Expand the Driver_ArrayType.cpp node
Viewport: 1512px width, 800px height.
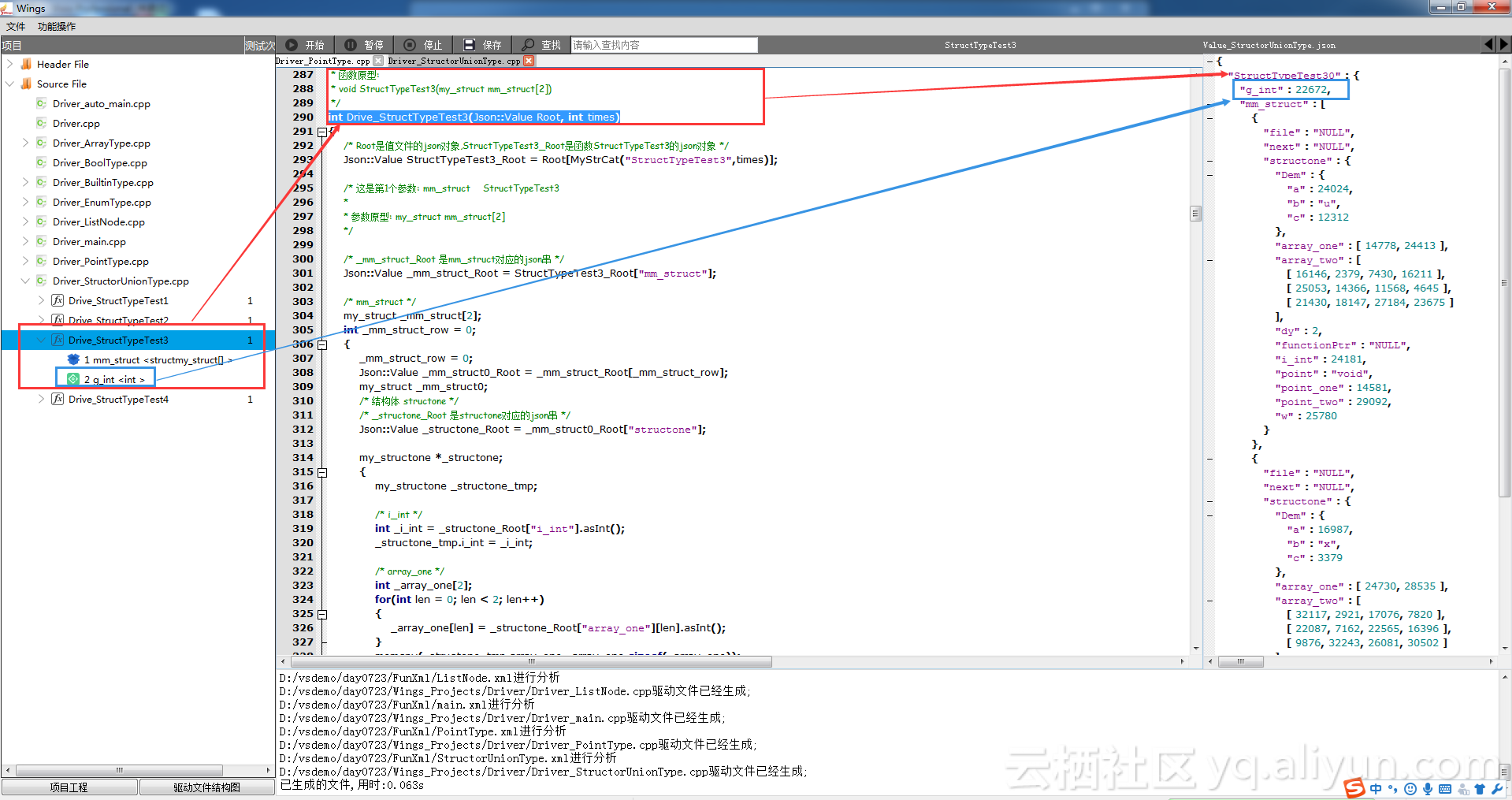click(x=25, y=143)
